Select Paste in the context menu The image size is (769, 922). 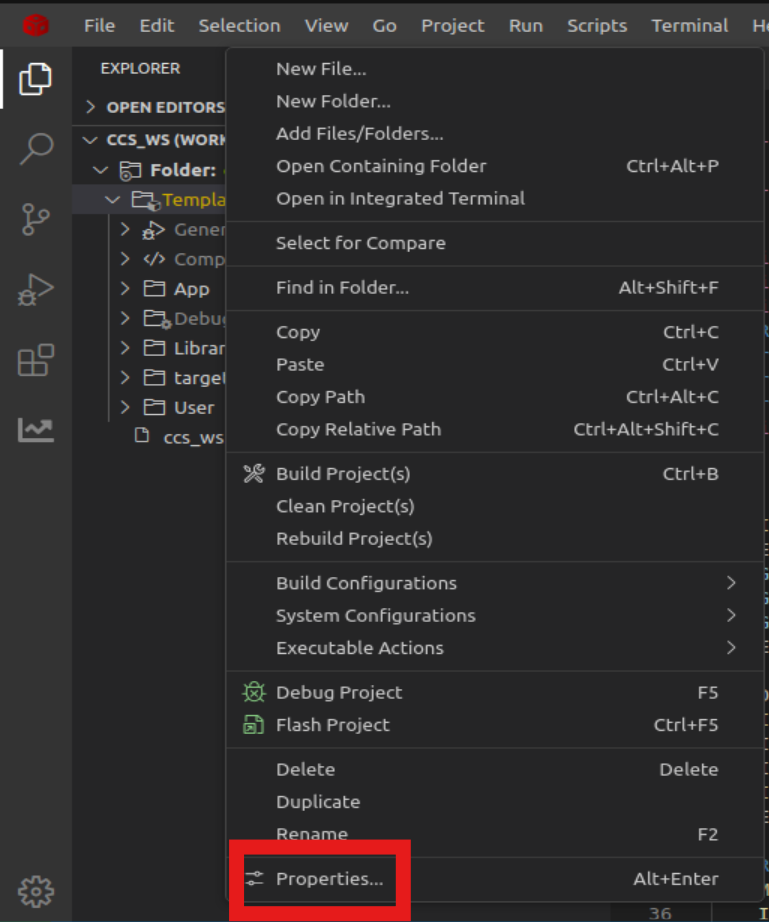[x=495, y=364]
